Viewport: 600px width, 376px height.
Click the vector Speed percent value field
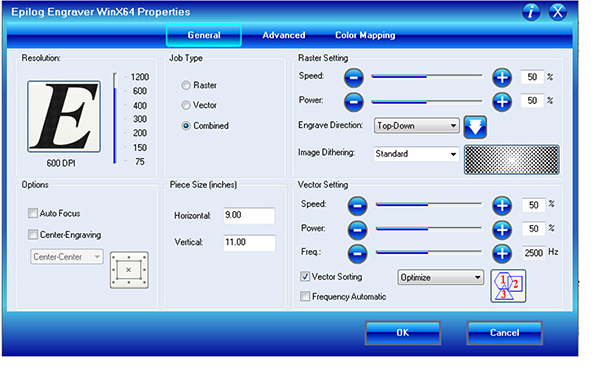(533, 205)
